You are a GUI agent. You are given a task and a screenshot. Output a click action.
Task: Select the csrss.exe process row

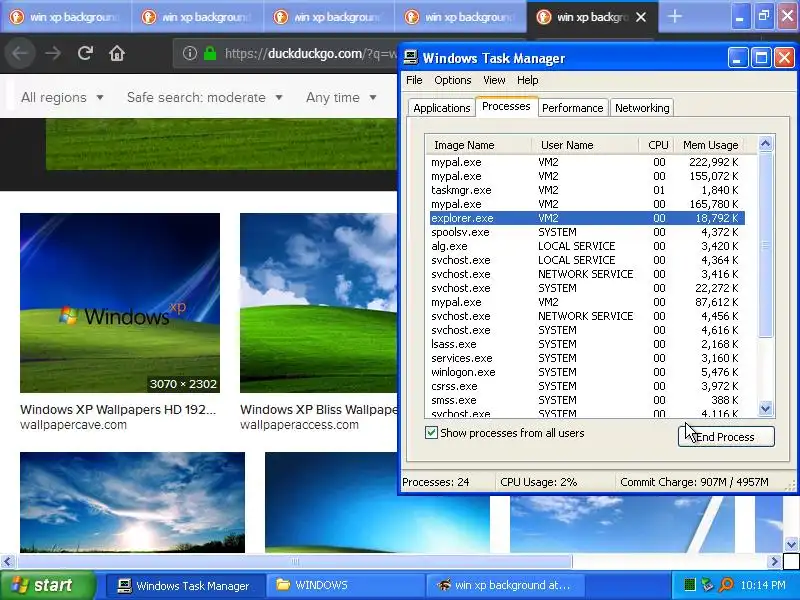point(586,386)
